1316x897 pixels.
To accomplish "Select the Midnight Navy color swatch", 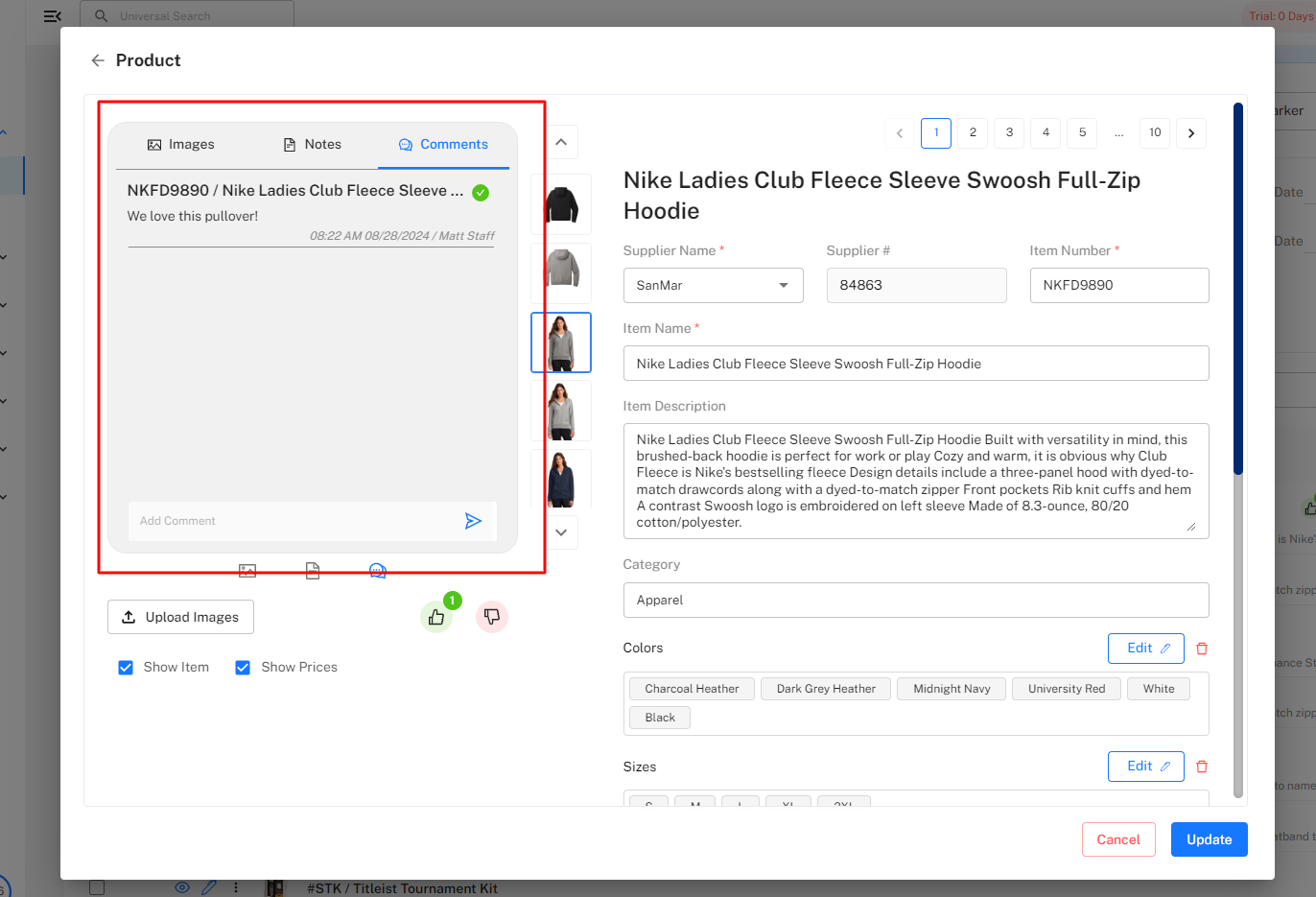I will (x=951, y=688).
